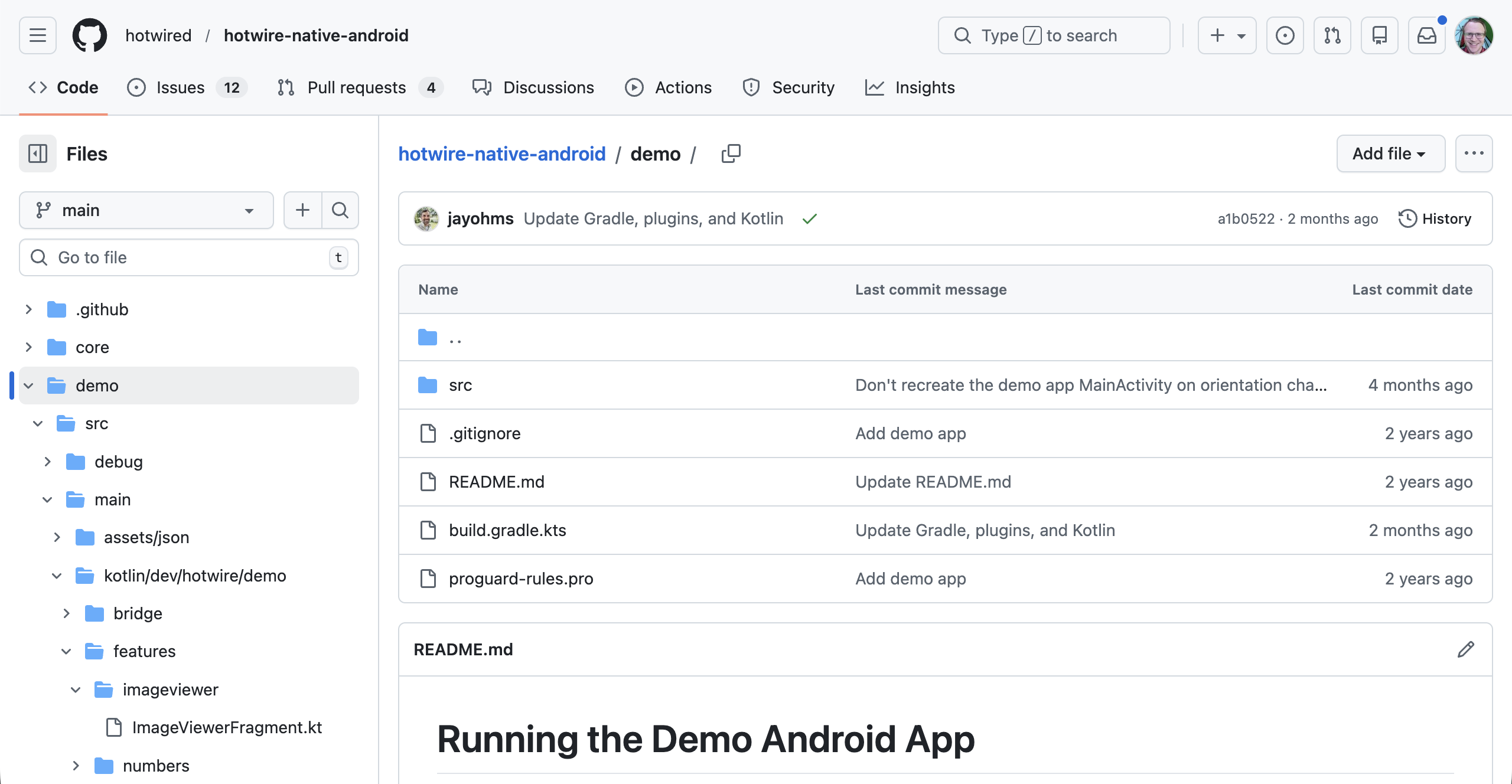Open the create new plus menu
This screenshot has width=1512, height=784.
pyautogui.click(x=1227, y=35)
